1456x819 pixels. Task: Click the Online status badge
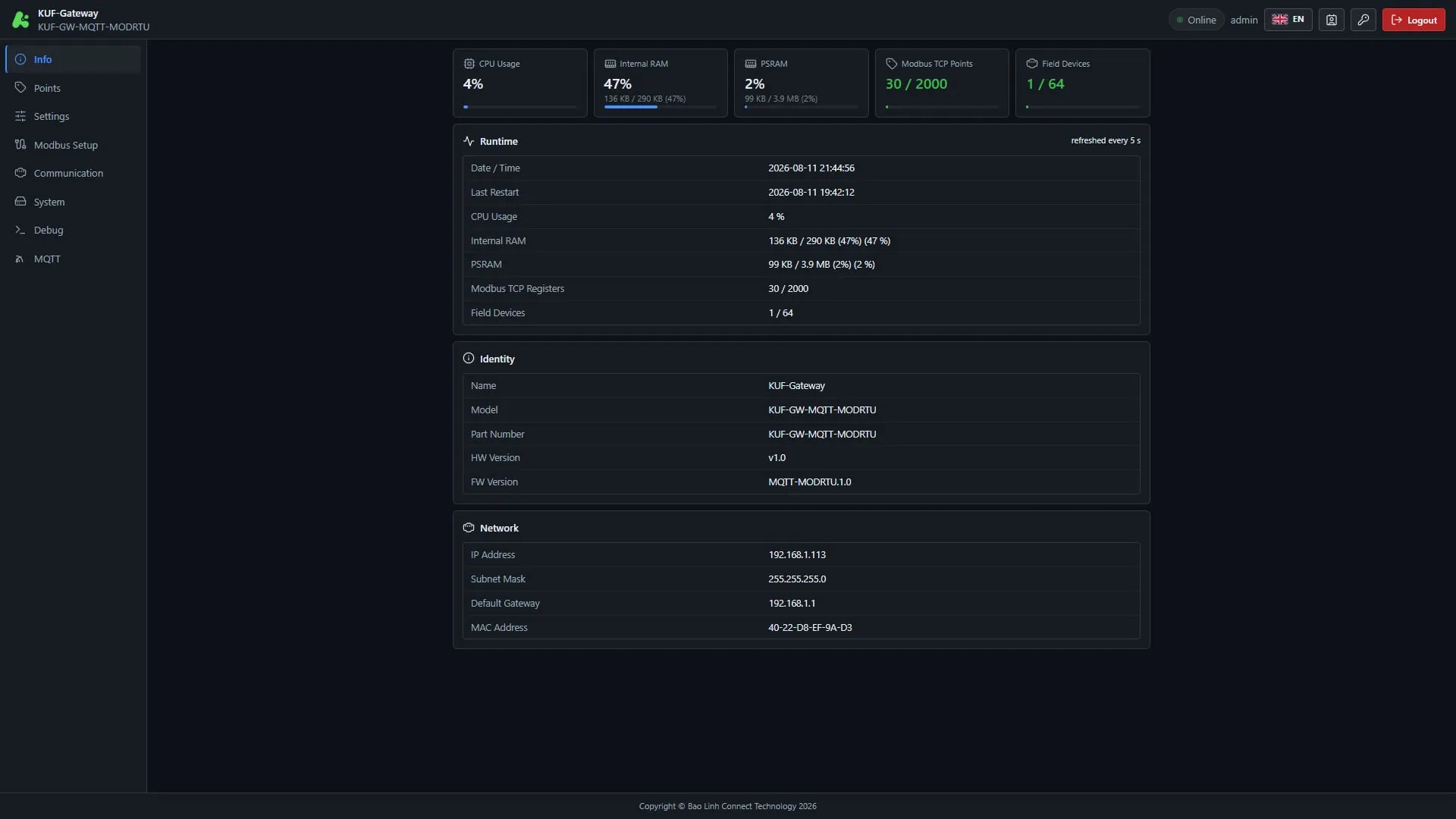click(x=1196, y=20)
